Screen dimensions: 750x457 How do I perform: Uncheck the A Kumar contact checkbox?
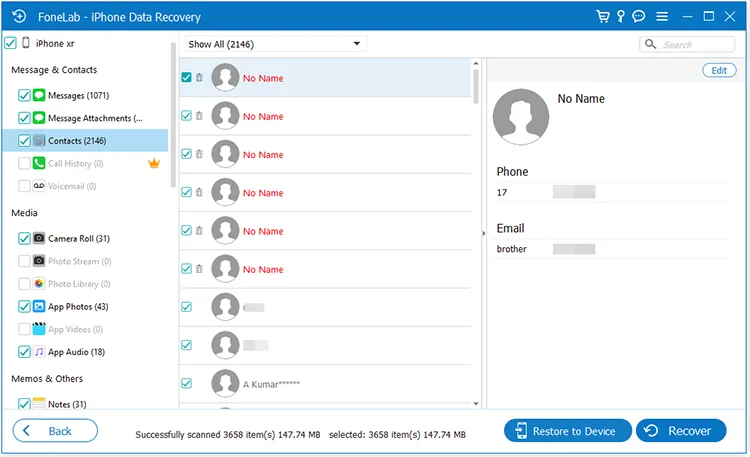pos(187,383)
